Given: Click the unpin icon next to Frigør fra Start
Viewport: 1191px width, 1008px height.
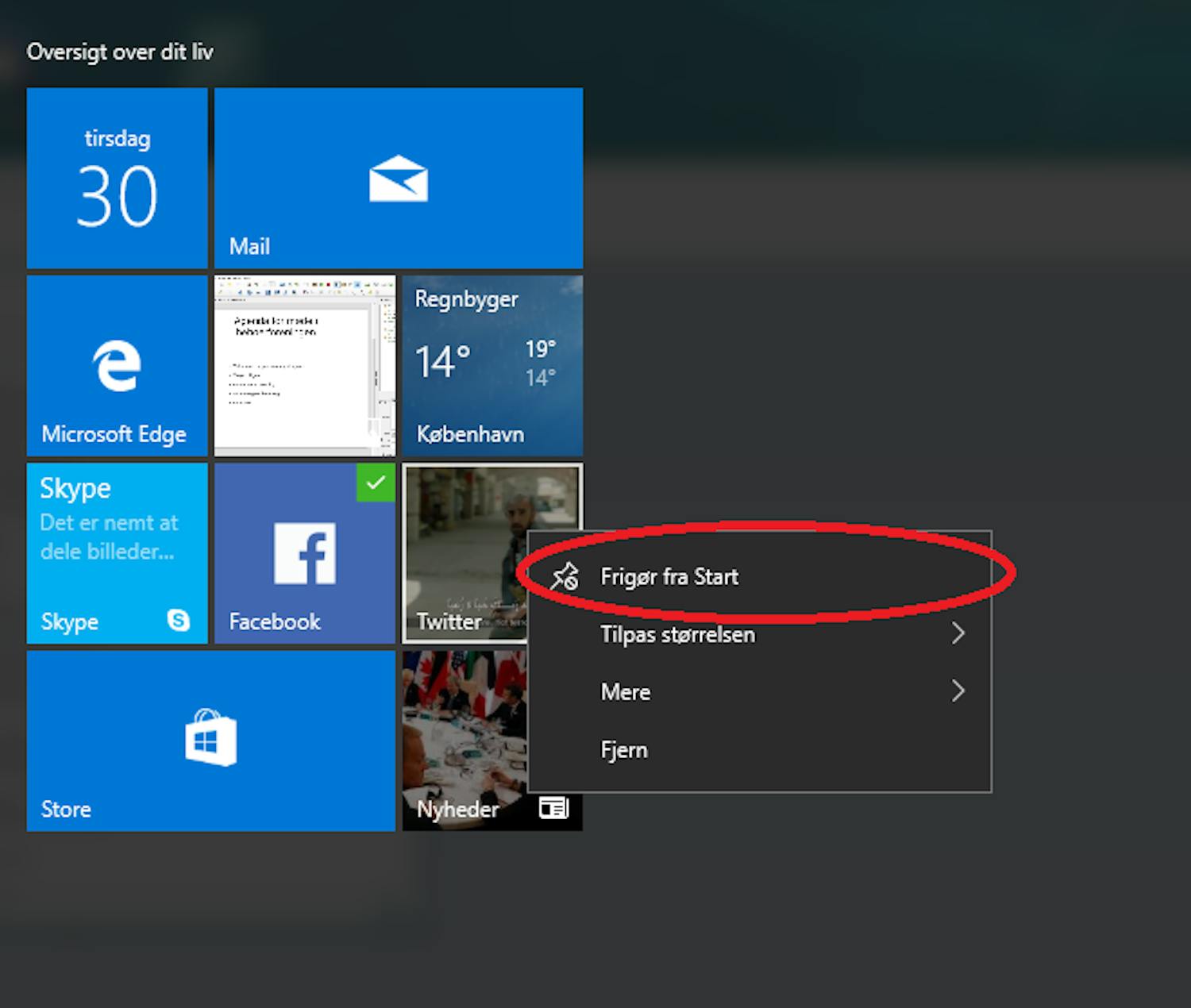Looking at the screenshot, I should click(565, 575).
